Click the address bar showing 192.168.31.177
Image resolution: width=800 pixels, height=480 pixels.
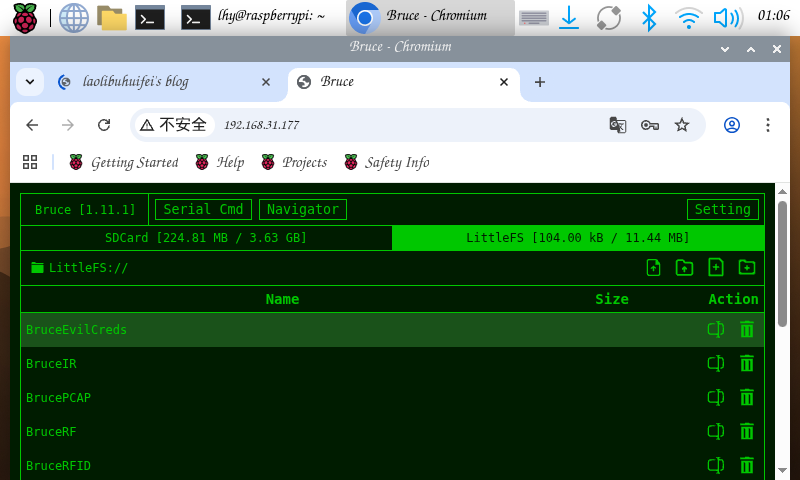(x=400, y=125)
